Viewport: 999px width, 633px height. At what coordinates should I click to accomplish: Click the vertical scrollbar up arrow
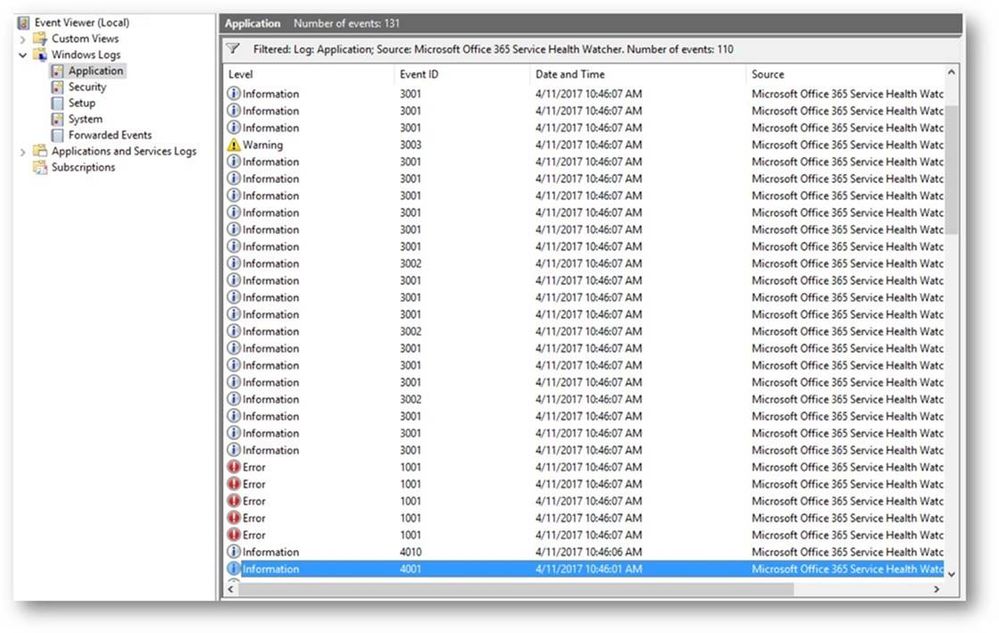click(x=951, y=73)
